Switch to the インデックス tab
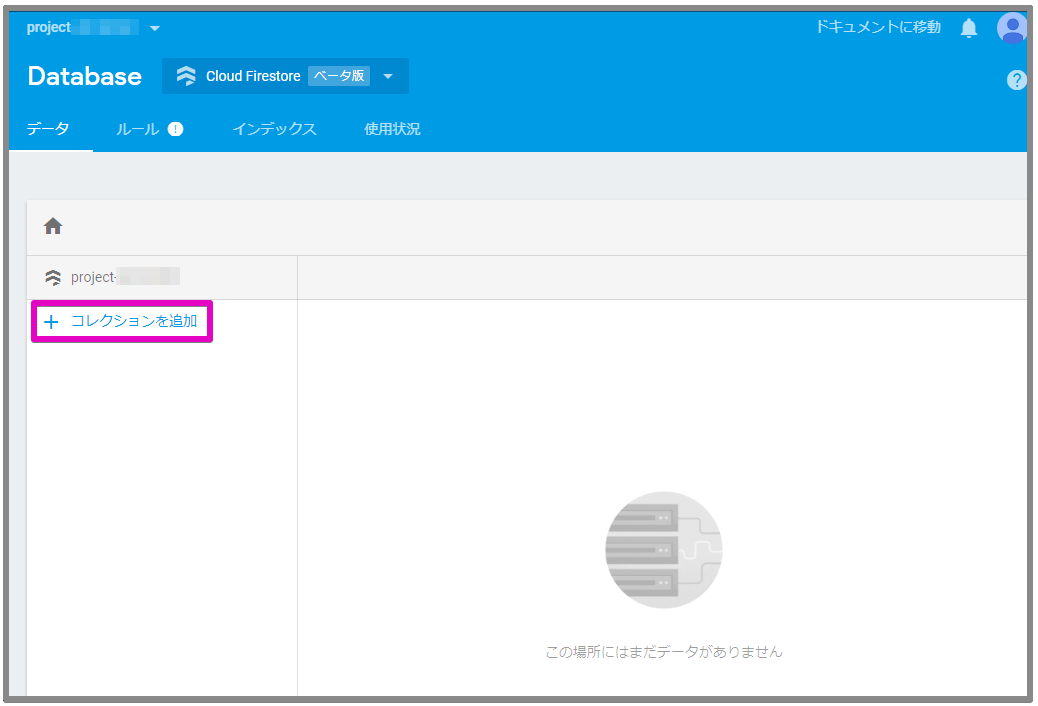1038x706 pixels. point(273,128)
